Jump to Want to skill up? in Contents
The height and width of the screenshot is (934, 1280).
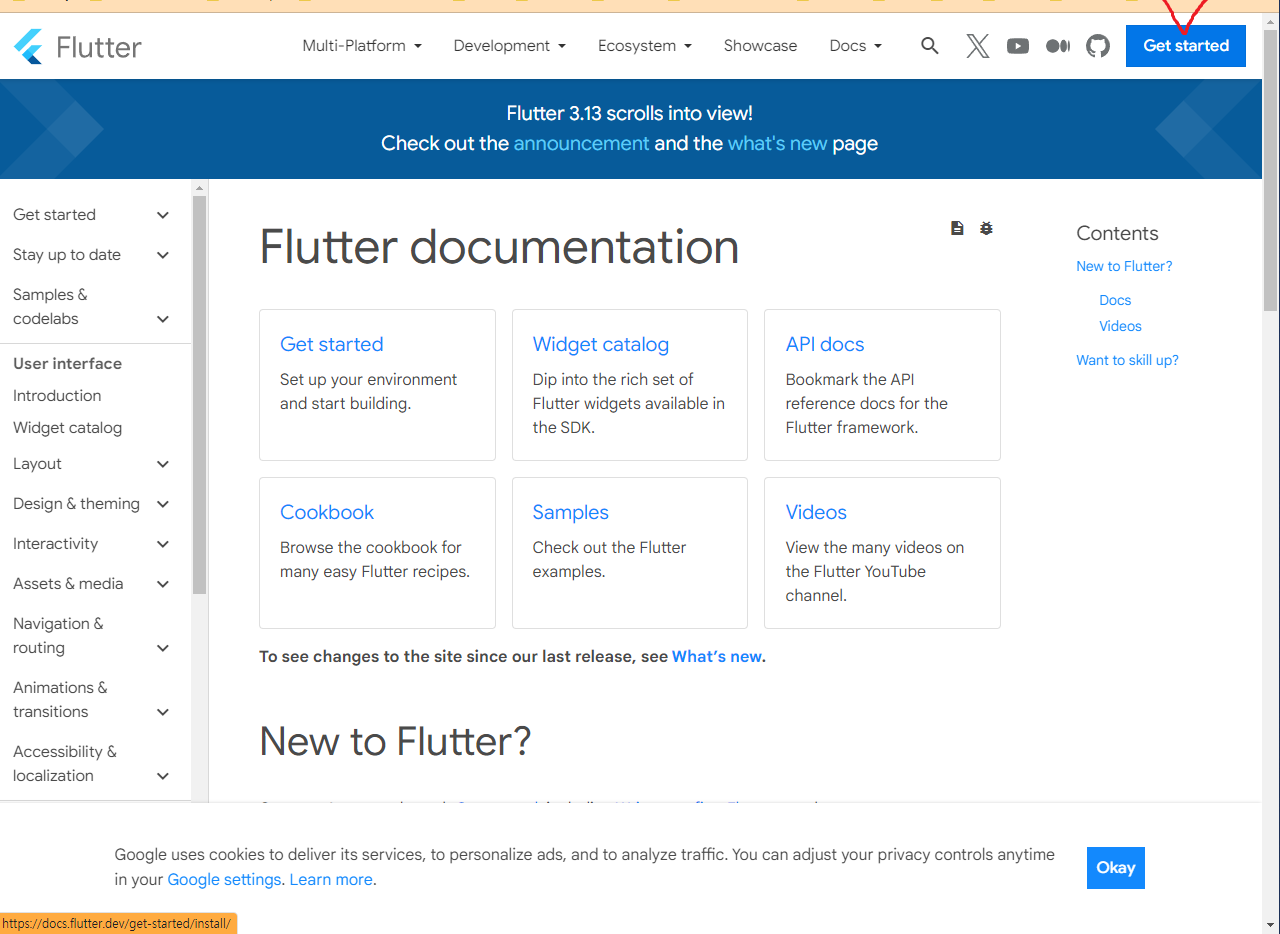(x=1127, y=360)
